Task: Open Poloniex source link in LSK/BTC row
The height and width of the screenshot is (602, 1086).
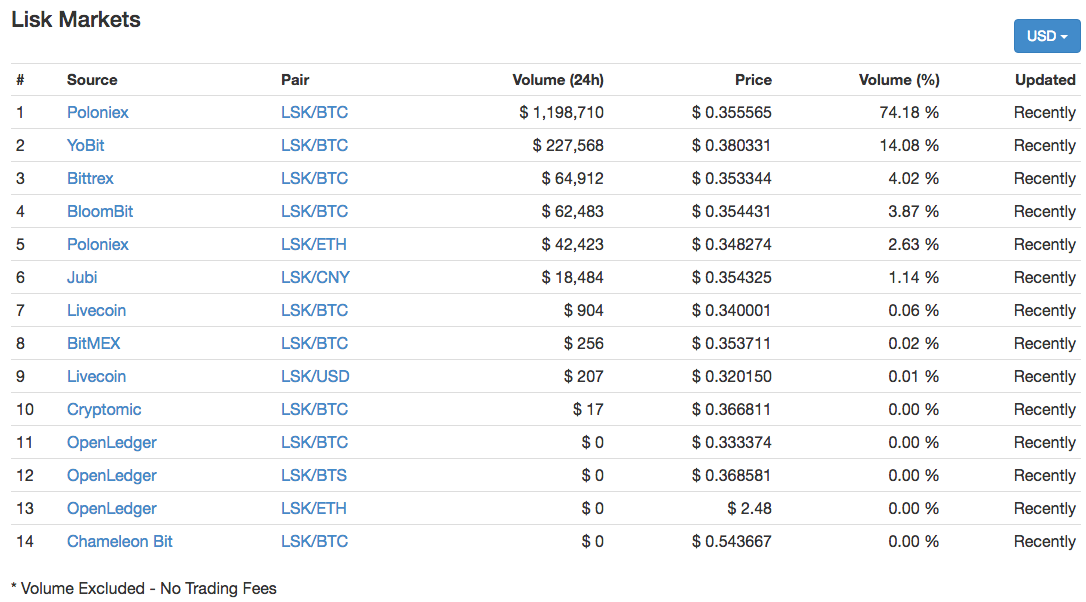Action: [x=98, y=112]
